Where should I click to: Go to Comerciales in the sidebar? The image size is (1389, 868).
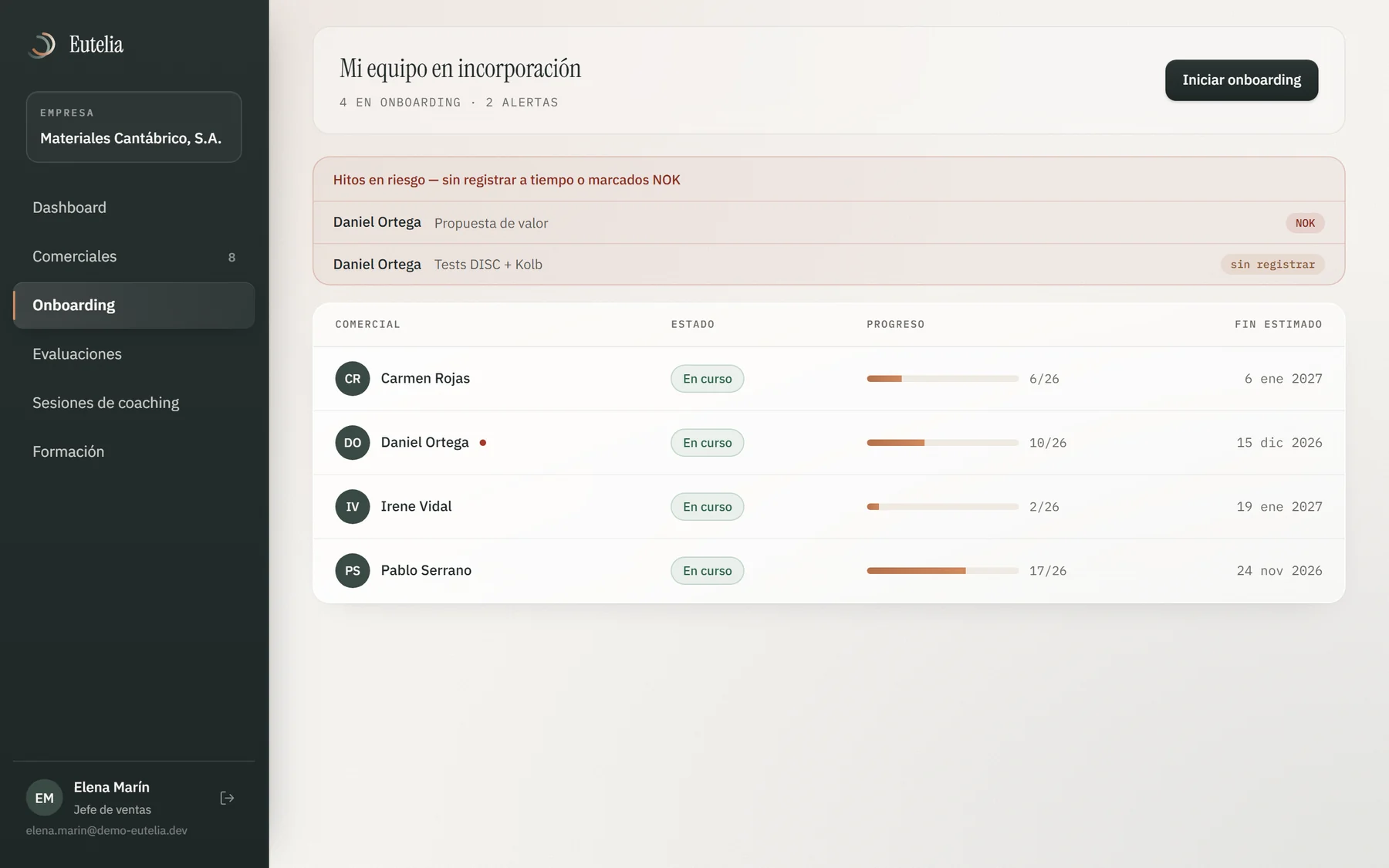coord(133,256)
